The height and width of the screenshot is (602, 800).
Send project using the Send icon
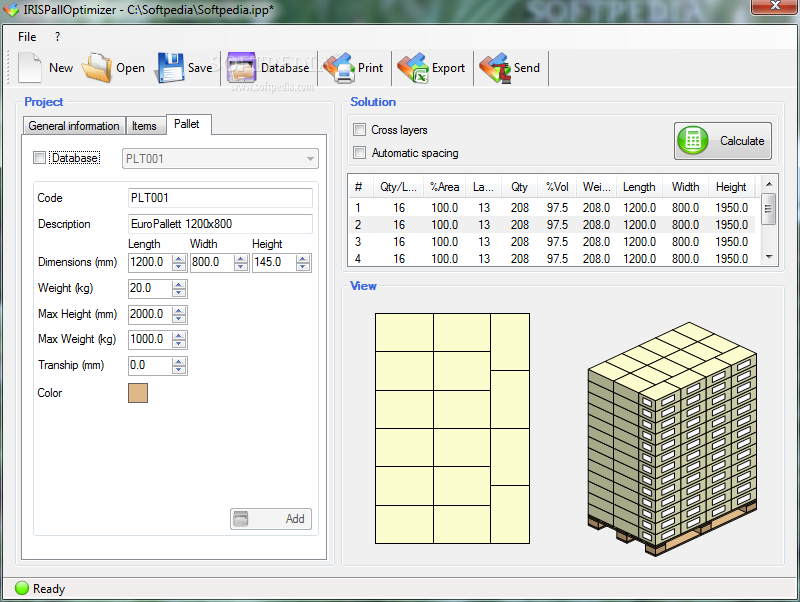(x=495, y=67)
